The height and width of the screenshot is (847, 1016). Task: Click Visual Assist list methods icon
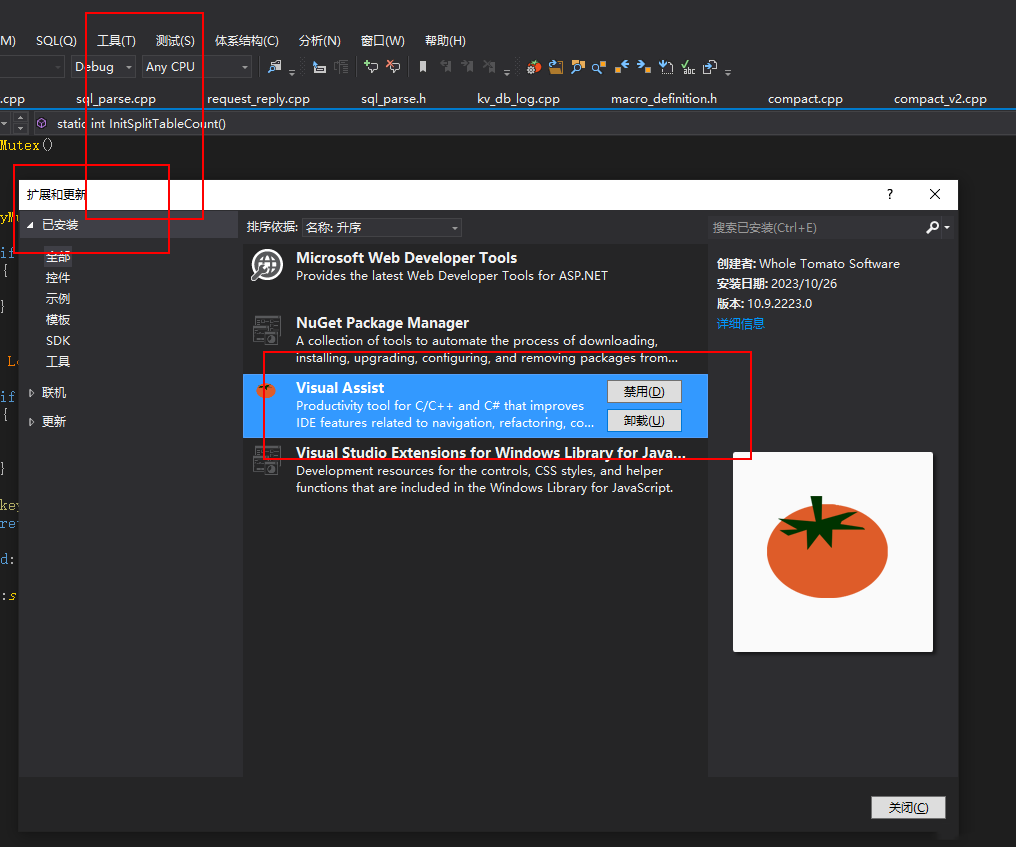(x=666, y=67)
